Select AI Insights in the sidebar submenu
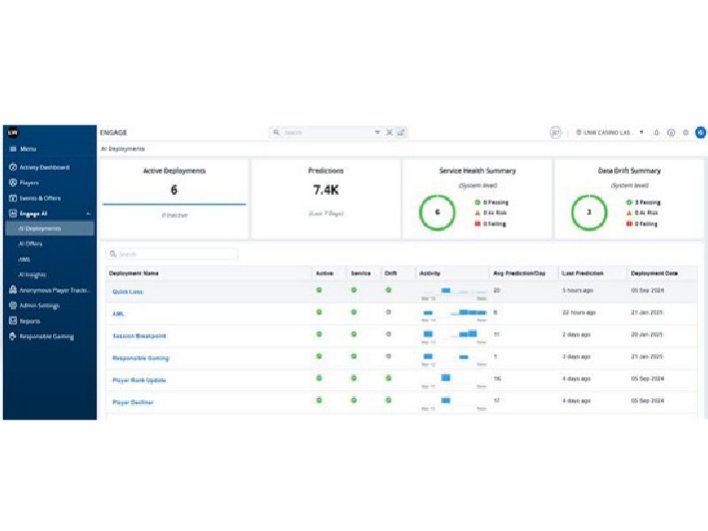 pos(33,274)
